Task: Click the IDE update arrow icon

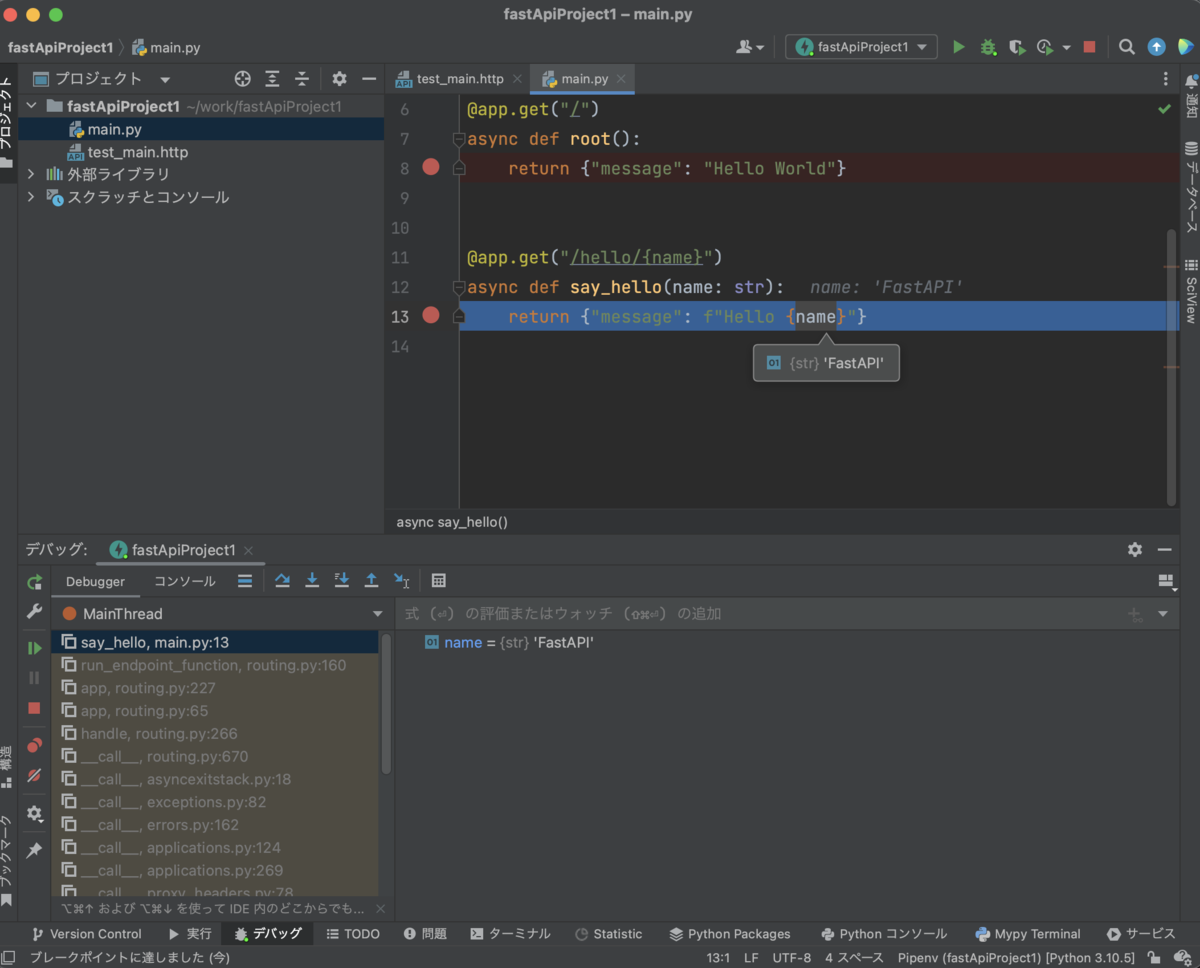Action: [x=1156, y=47]
